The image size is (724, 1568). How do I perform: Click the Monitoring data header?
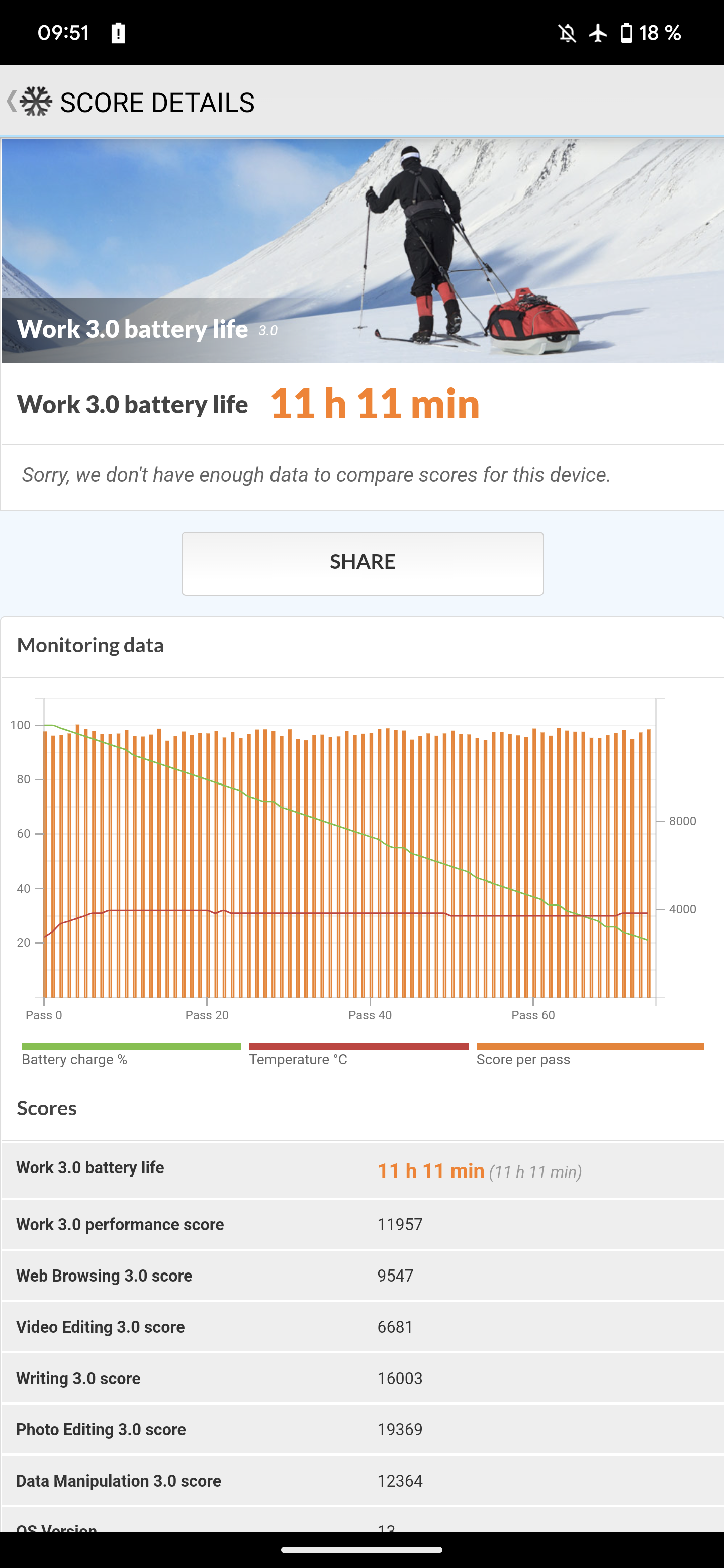pyautogui.click(x=90, y=645)
